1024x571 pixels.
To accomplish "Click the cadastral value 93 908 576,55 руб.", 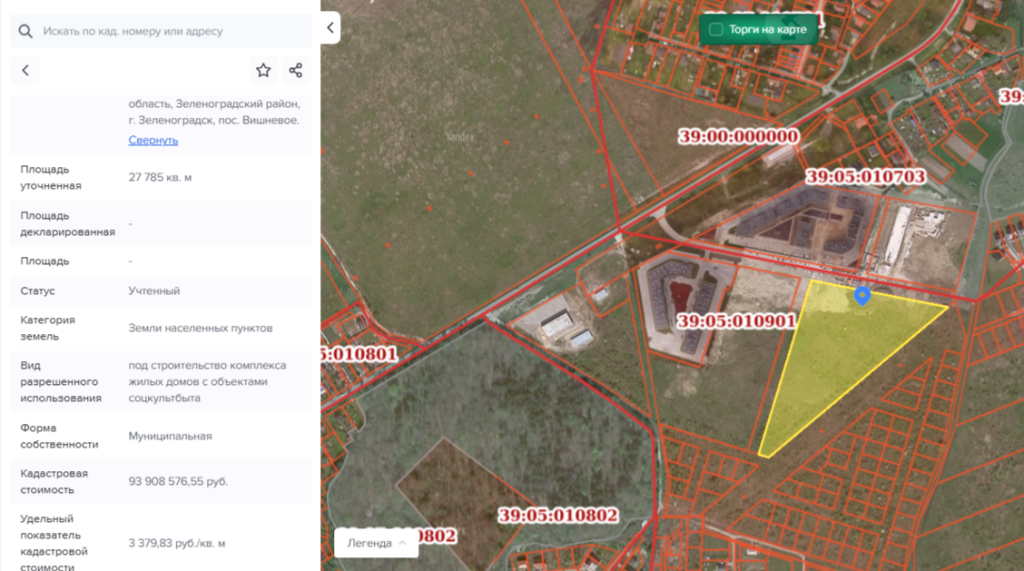I will [178, 481].
